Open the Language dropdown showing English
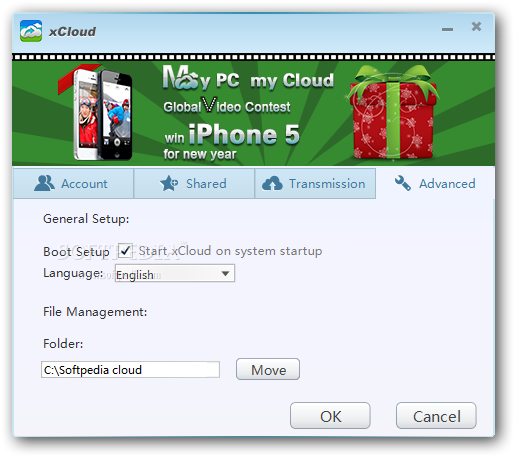515x457 pixels. point(175,274)
